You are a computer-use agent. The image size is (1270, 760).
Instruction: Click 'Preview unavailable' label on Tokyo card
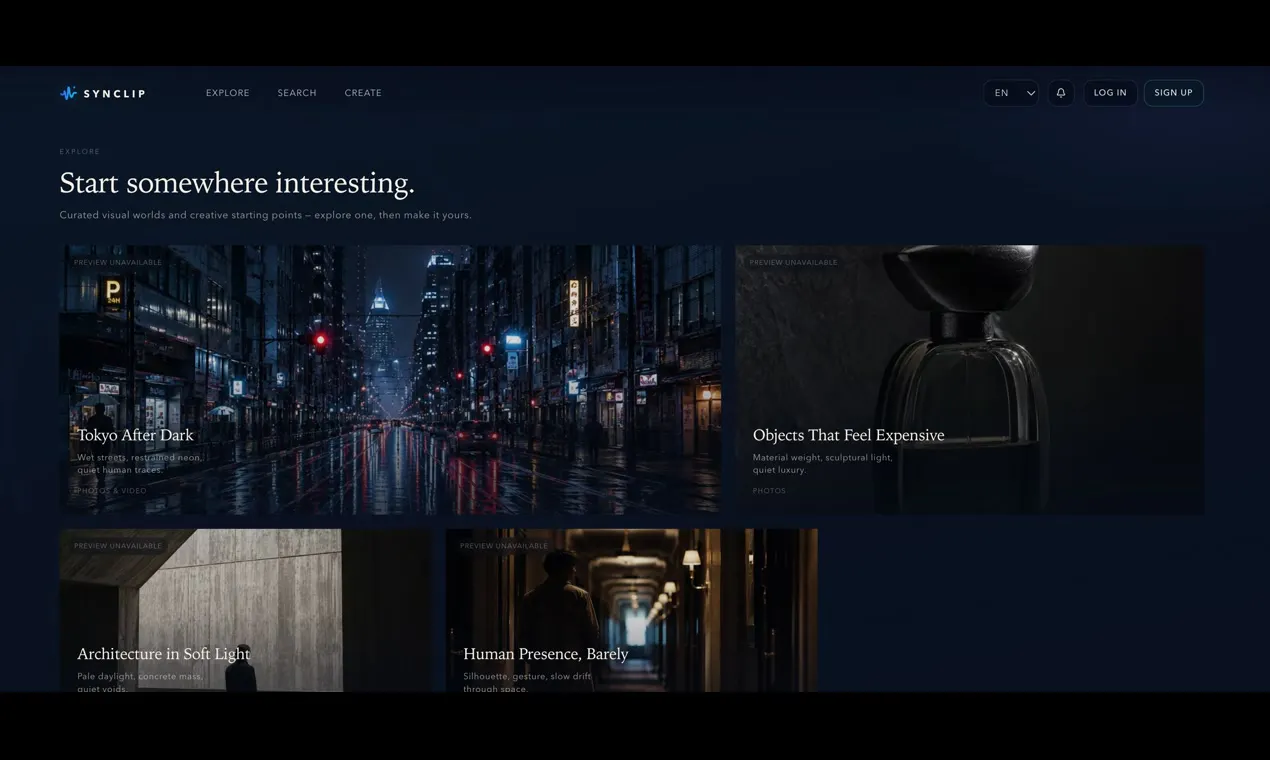pyautogui.click(x=118, y=262)
